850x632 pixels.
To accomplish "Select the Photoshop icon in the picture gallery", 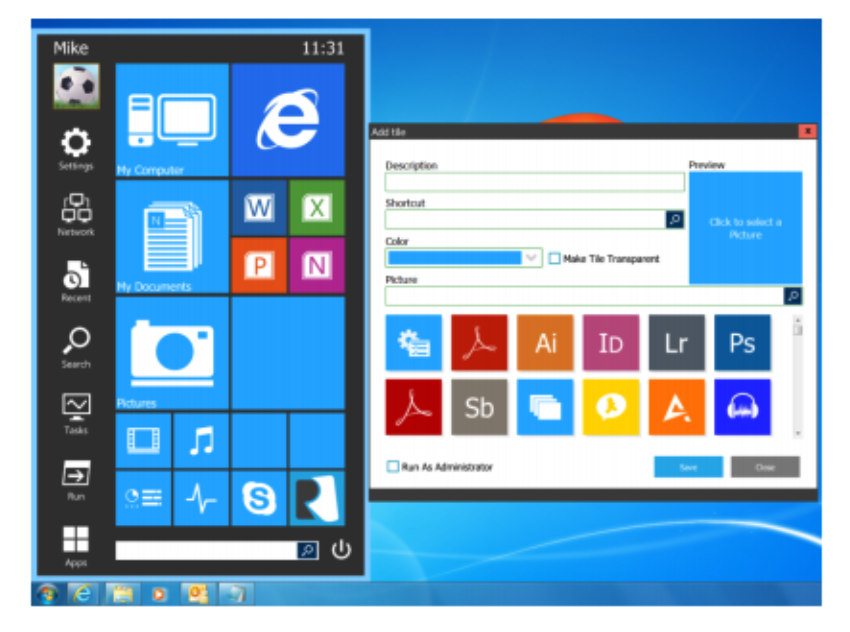I will [x=743, y=342].
